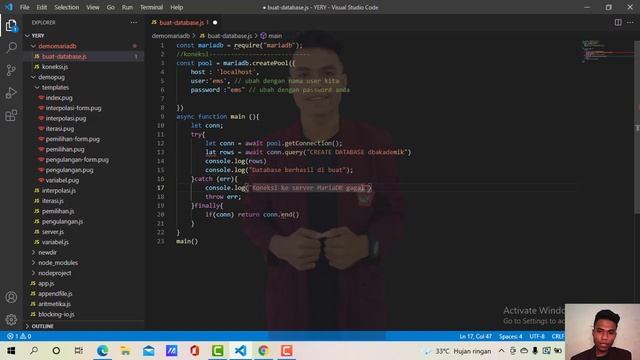
Task: Place cursor on line 23 main()
Action: tap(187, 241)
